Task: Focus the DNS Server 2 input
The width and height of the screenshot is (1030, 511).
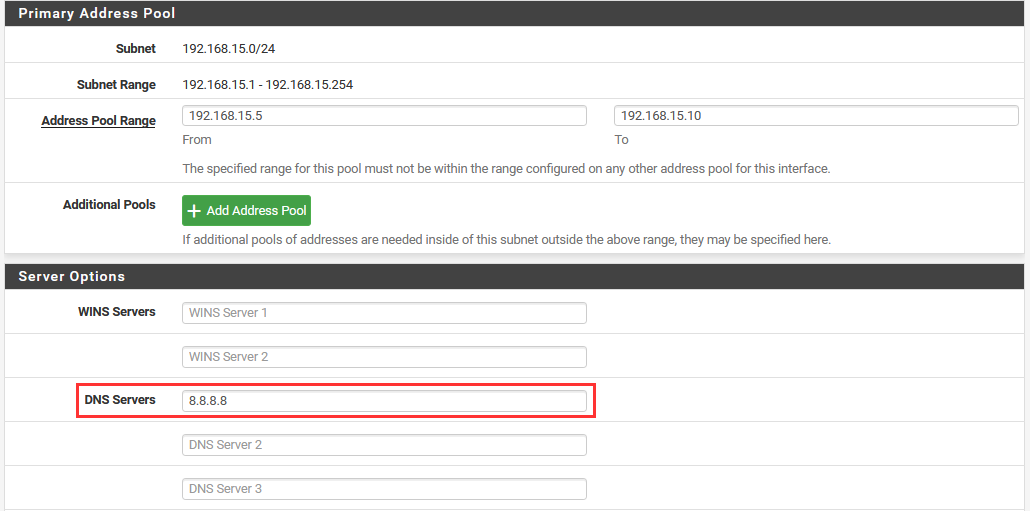Action: [x=384, y=445]
